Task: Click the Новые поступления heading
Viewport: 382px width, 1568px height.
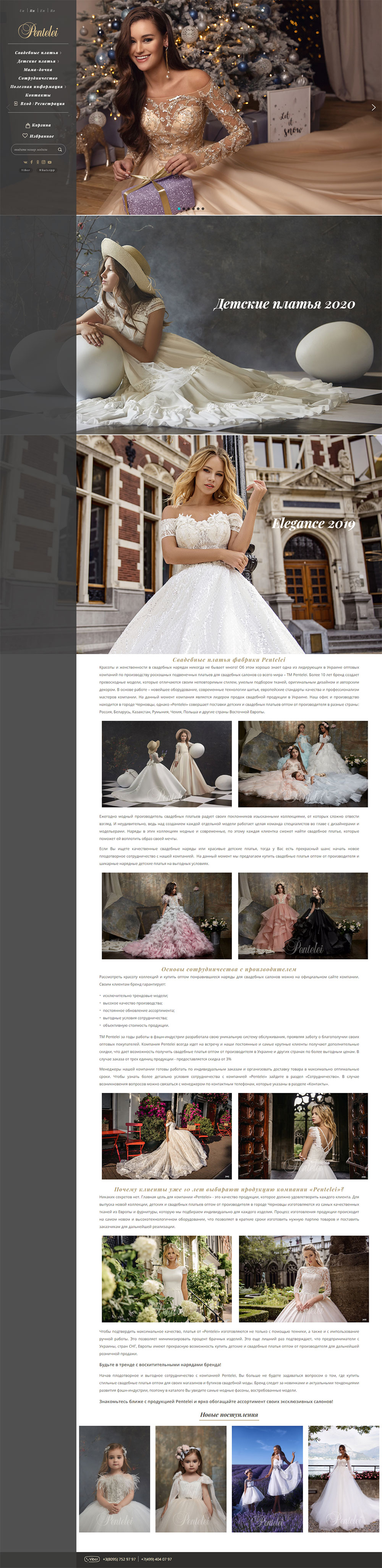Action: [x=229, y=1415]
